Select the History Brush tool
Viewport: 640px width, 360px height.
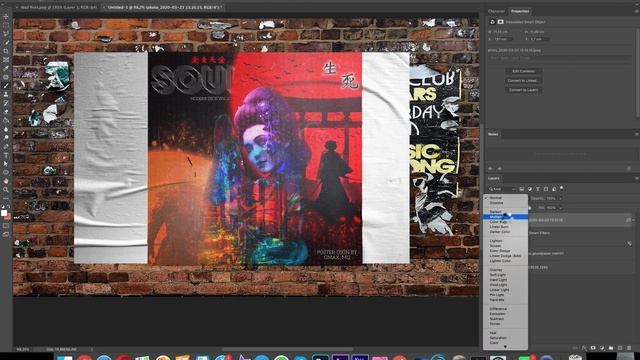pyautogui.click(x=6, y=103)
